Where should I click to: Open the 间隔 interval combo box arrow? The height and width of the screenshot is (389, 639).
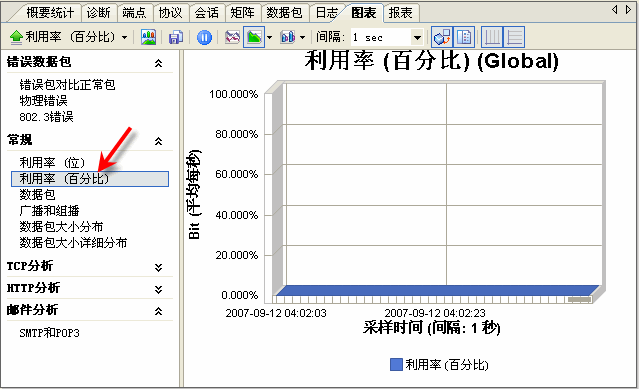coord(417,38)
